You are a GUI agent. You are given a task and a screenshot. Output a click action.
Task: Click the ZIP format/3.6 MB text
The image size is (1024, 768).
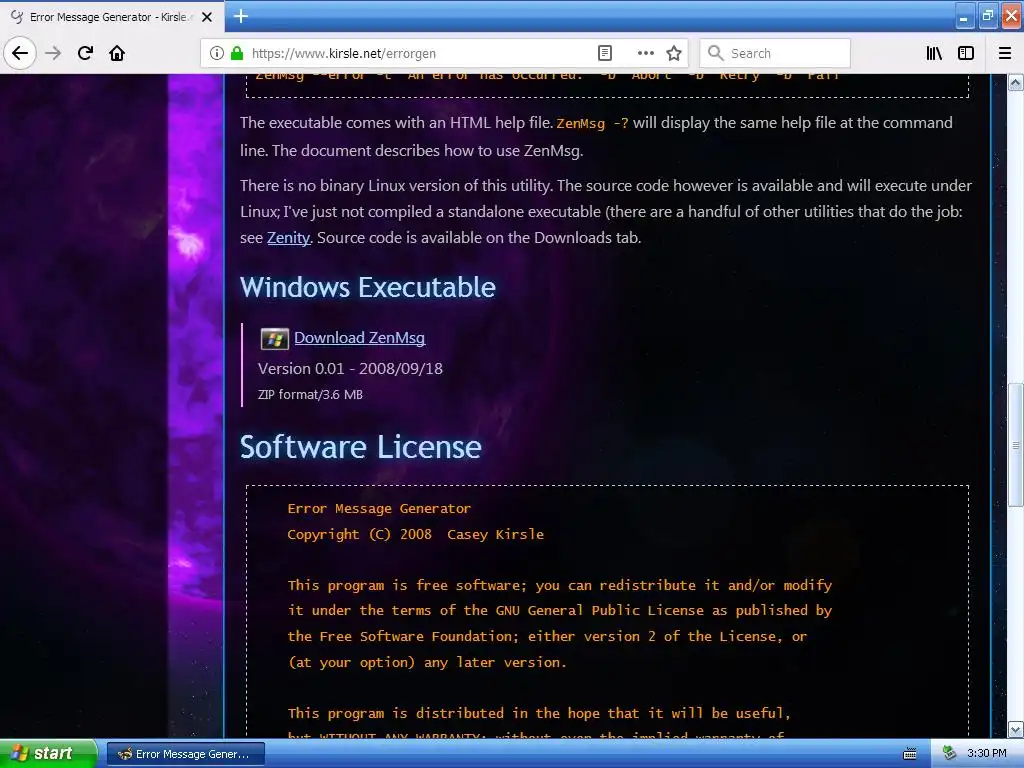pos(310,394)
